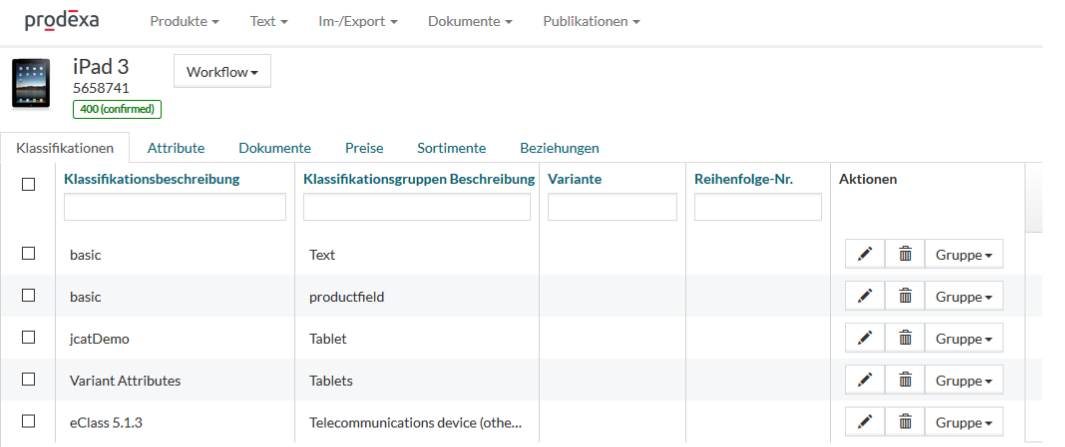Click the Klassifikationsbeschreibung filter field
Viewport: 1065px width, 447px height.
pyautogui.click(x=175, y=207)
